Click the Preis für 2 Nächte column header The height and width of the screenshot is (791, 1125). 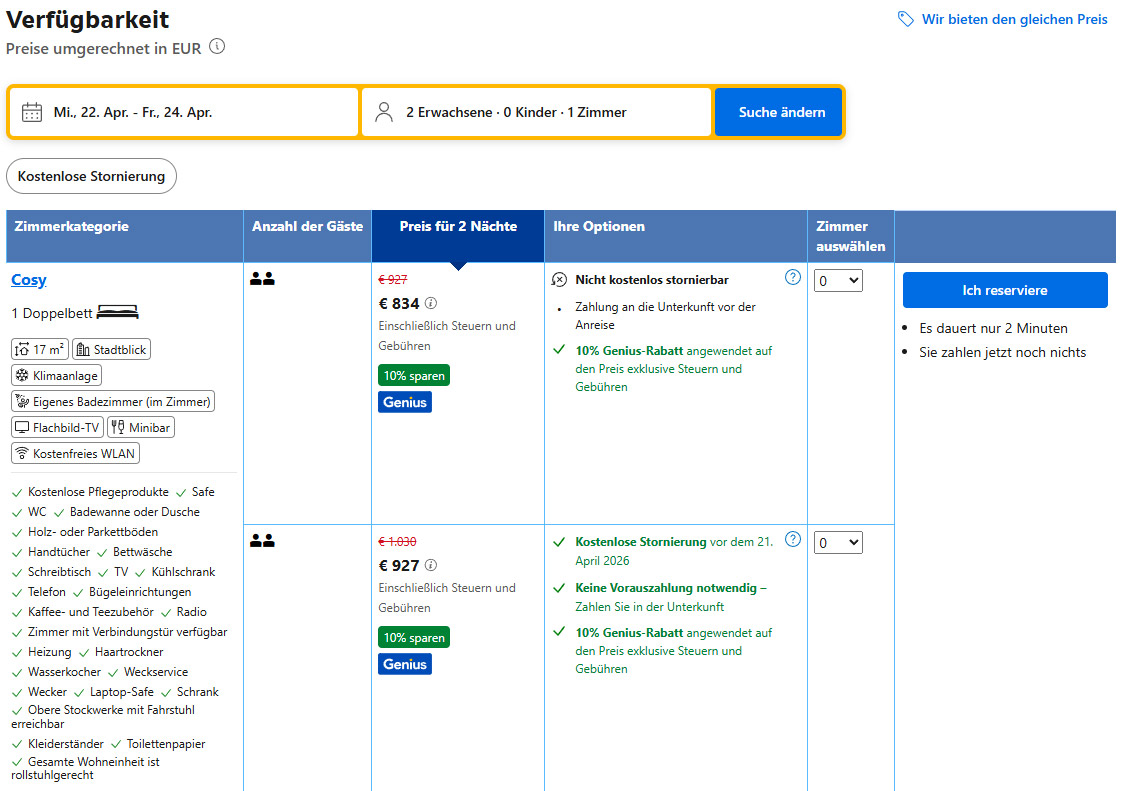(458, 227)
